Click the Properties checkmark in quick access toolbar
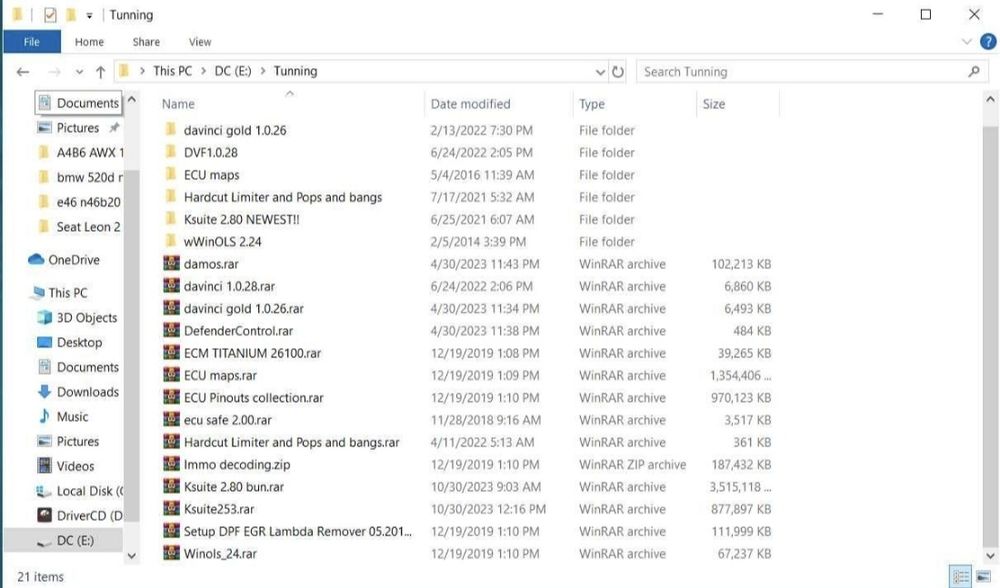This screenshot has width=1000, height=588. coord(50,15)
